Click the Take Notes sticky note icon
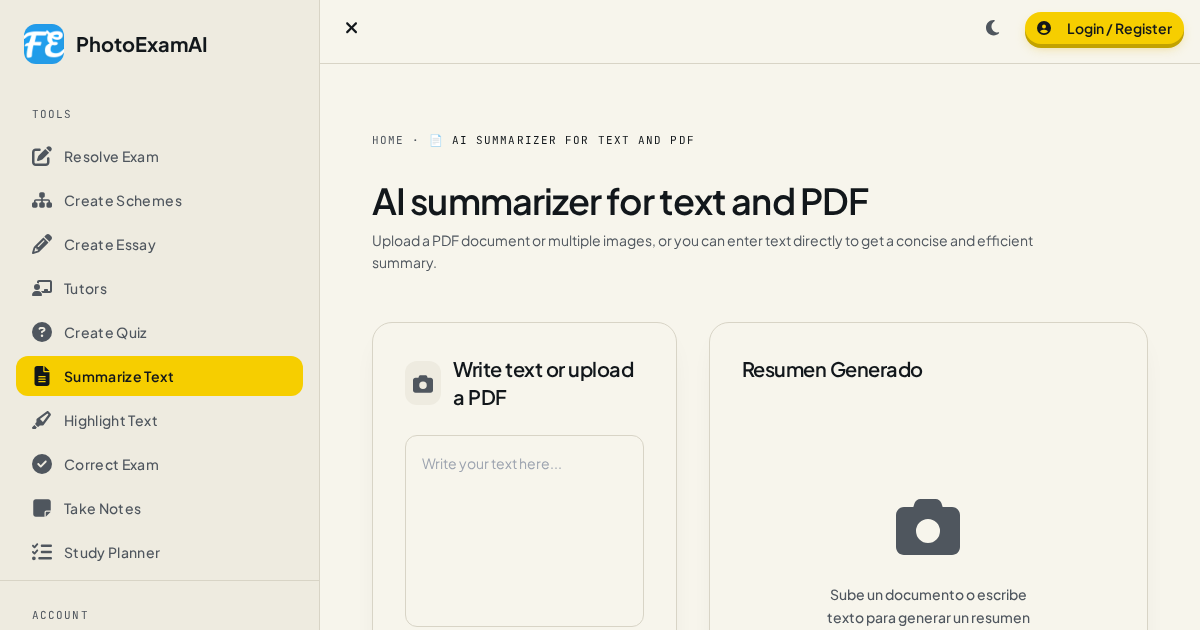Screen dimensions: 1200x630 pyautogui.click(x=42, y=508)
